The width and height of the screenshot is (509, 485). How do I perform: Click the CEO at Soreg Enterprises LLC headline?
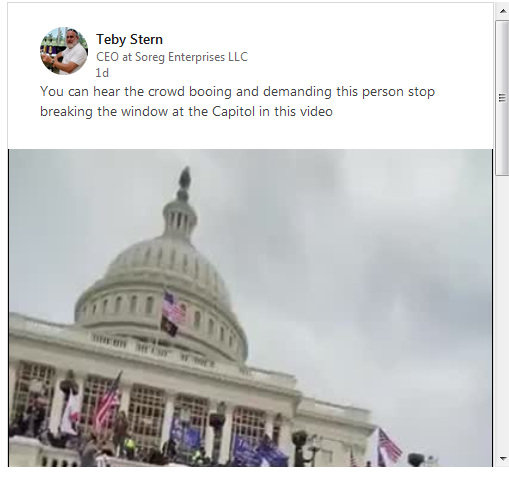pyautogui.click(x=172, y=57)
